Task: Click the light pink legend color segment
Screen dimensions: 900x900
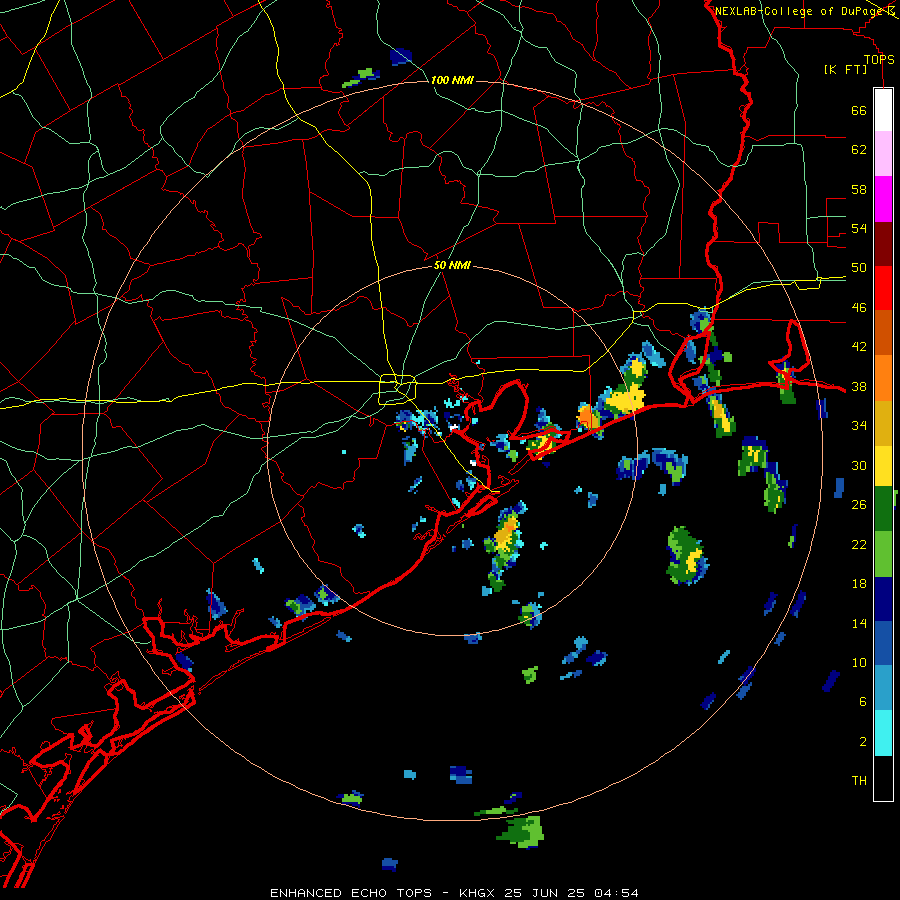Action: pos(883,154)
